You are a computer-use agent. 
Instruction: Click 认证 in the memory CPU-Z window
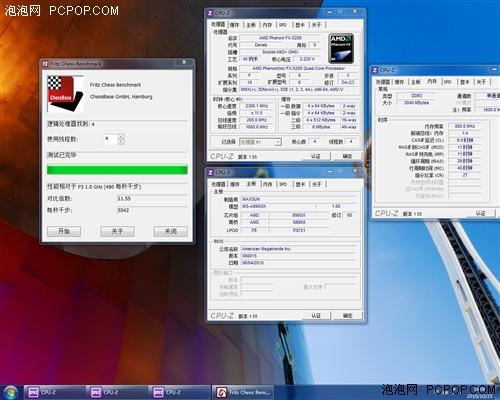pos(480,213)
